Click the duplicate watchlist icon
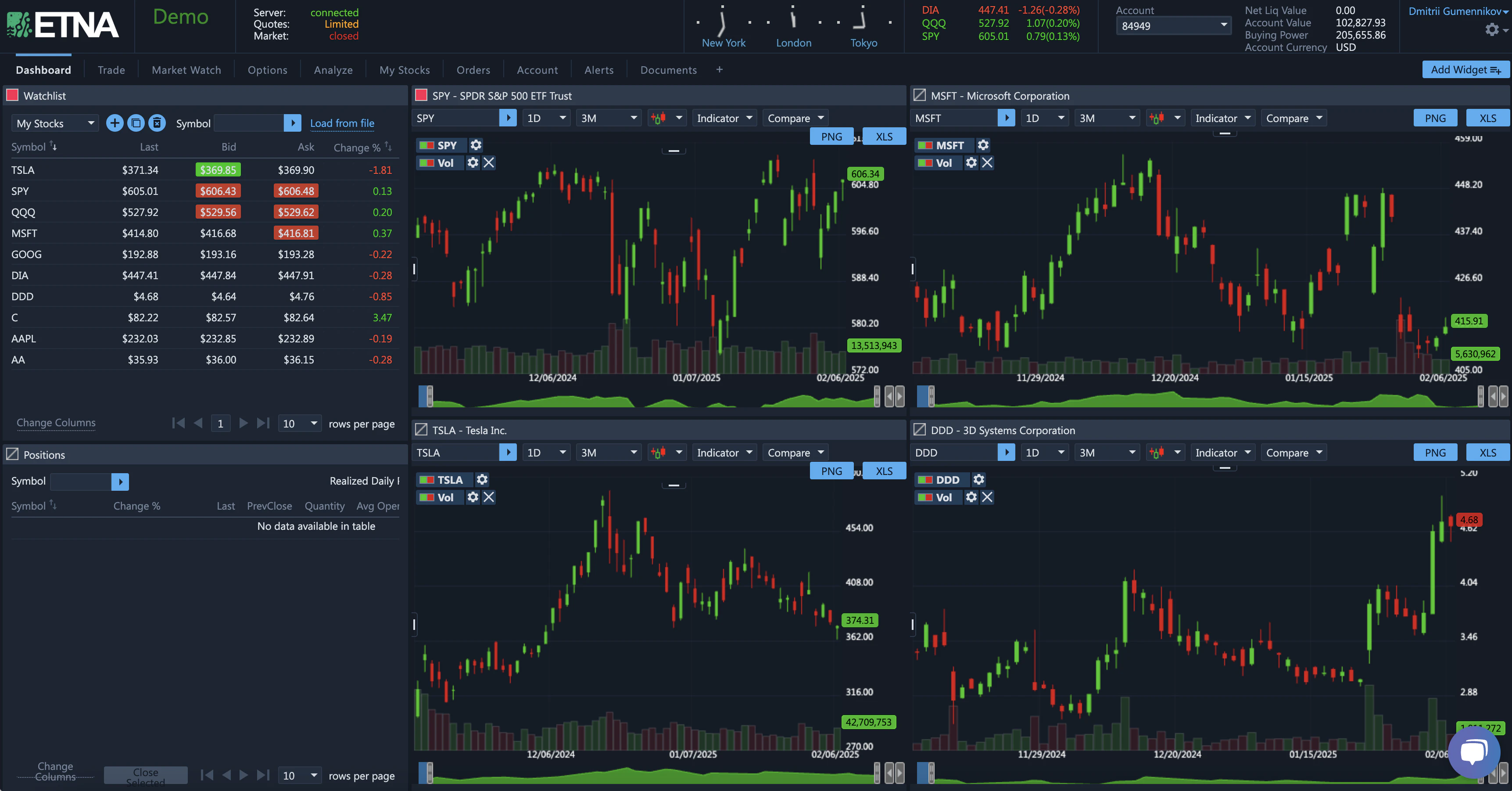This screenshot has width=1512, height=791. 136,123
